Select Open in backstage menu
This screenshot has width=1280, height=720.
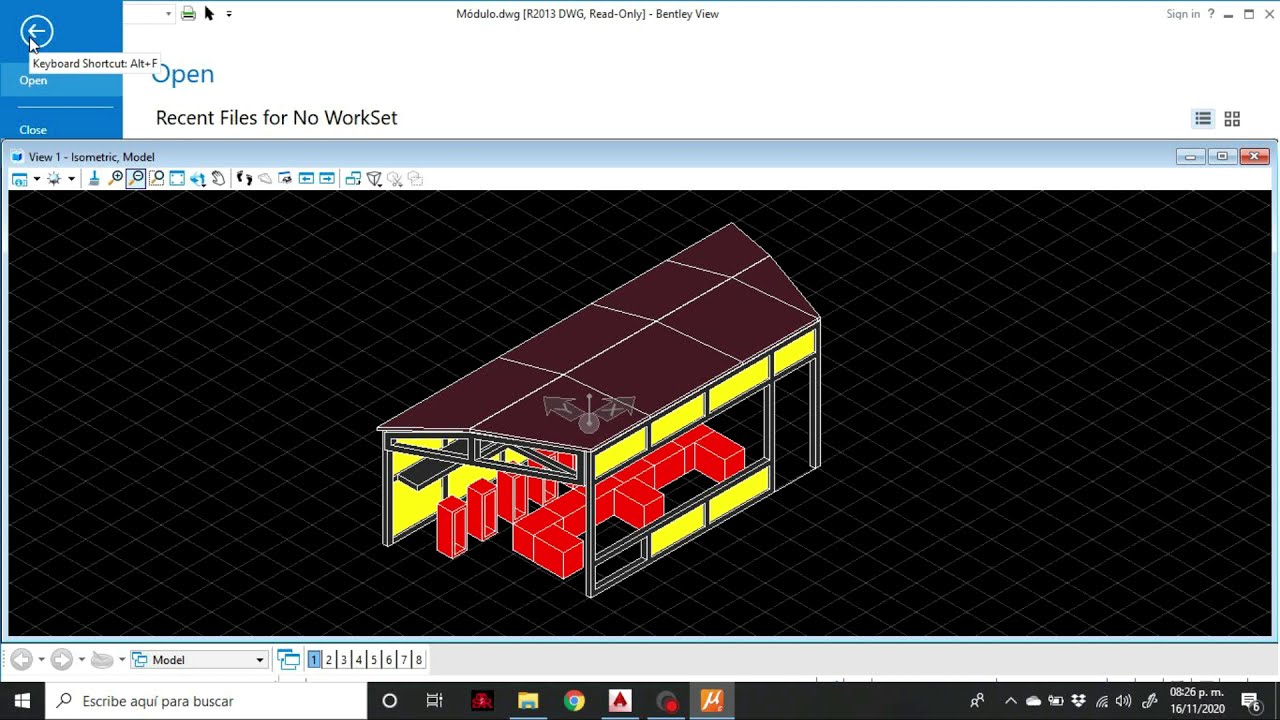coord(61,80)
